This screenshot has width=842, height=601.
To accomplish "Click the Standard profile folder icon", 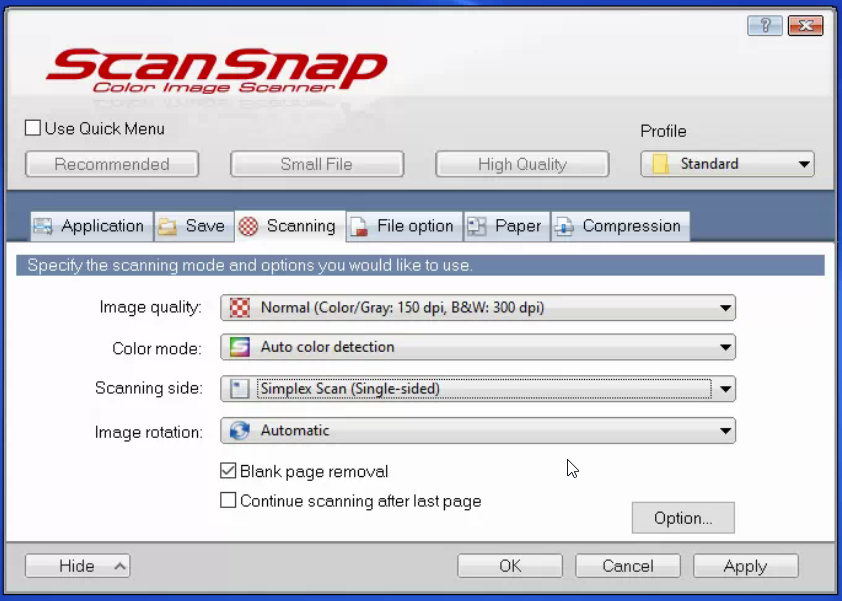I will point(660,164).
